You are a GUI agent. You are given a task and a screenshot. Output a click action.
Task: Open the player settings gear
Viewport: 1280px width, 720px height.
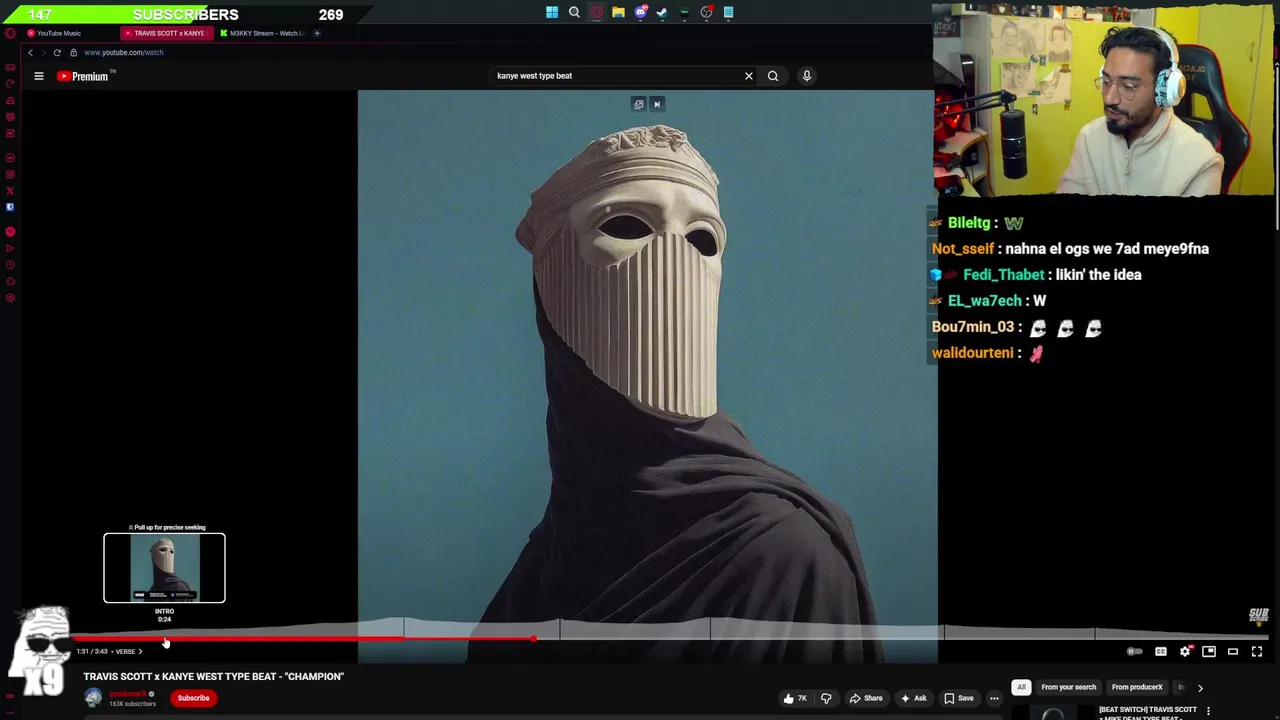click(1185, 652)
